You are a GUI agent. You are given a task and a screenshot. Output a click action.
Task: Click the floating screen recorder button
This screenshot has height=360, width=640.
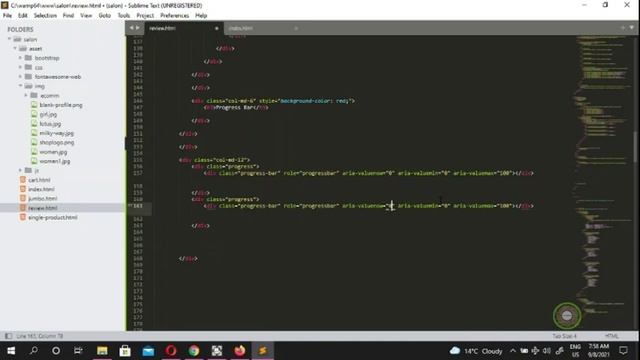pyautogui.click(x=567, y=316)
